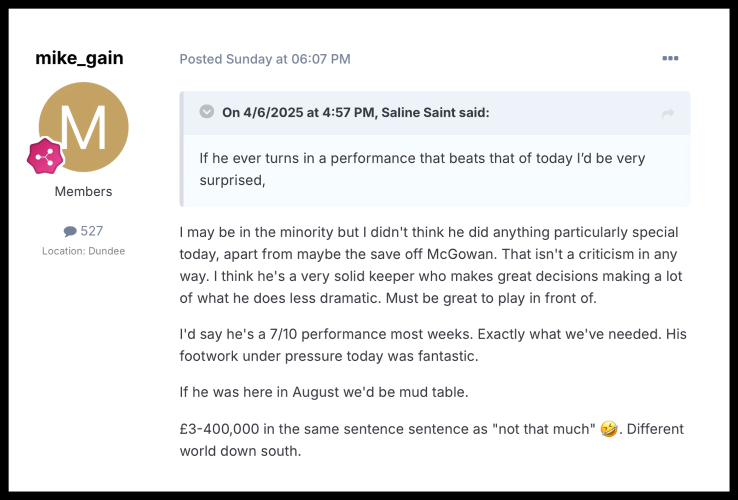Screen dimensions: 738x500
Task: Click the "Members" group label
Action: pyautogui.click(x=83, y=191)
